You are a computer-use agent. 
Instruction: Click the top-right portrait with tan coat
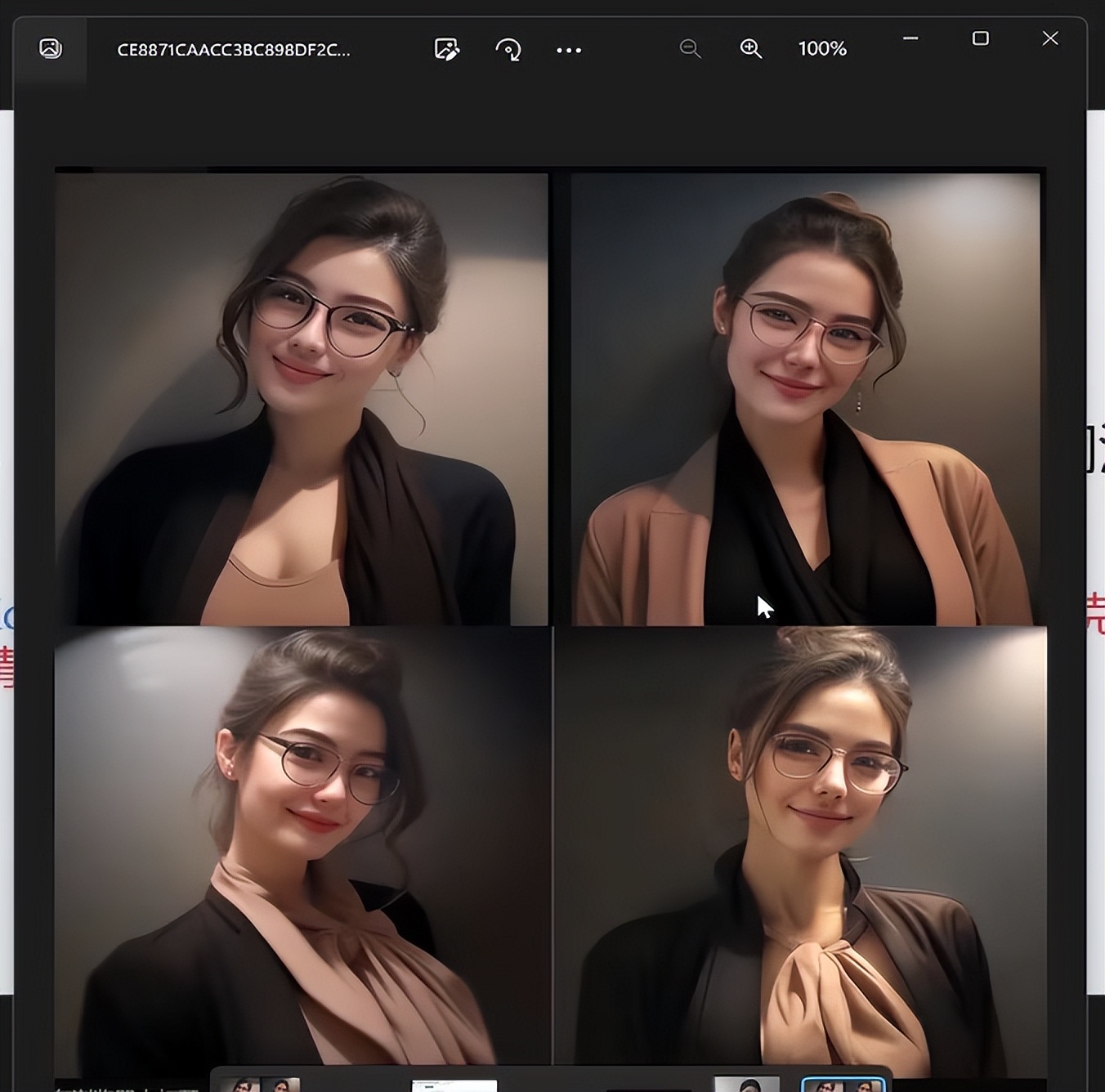point(806,399)
